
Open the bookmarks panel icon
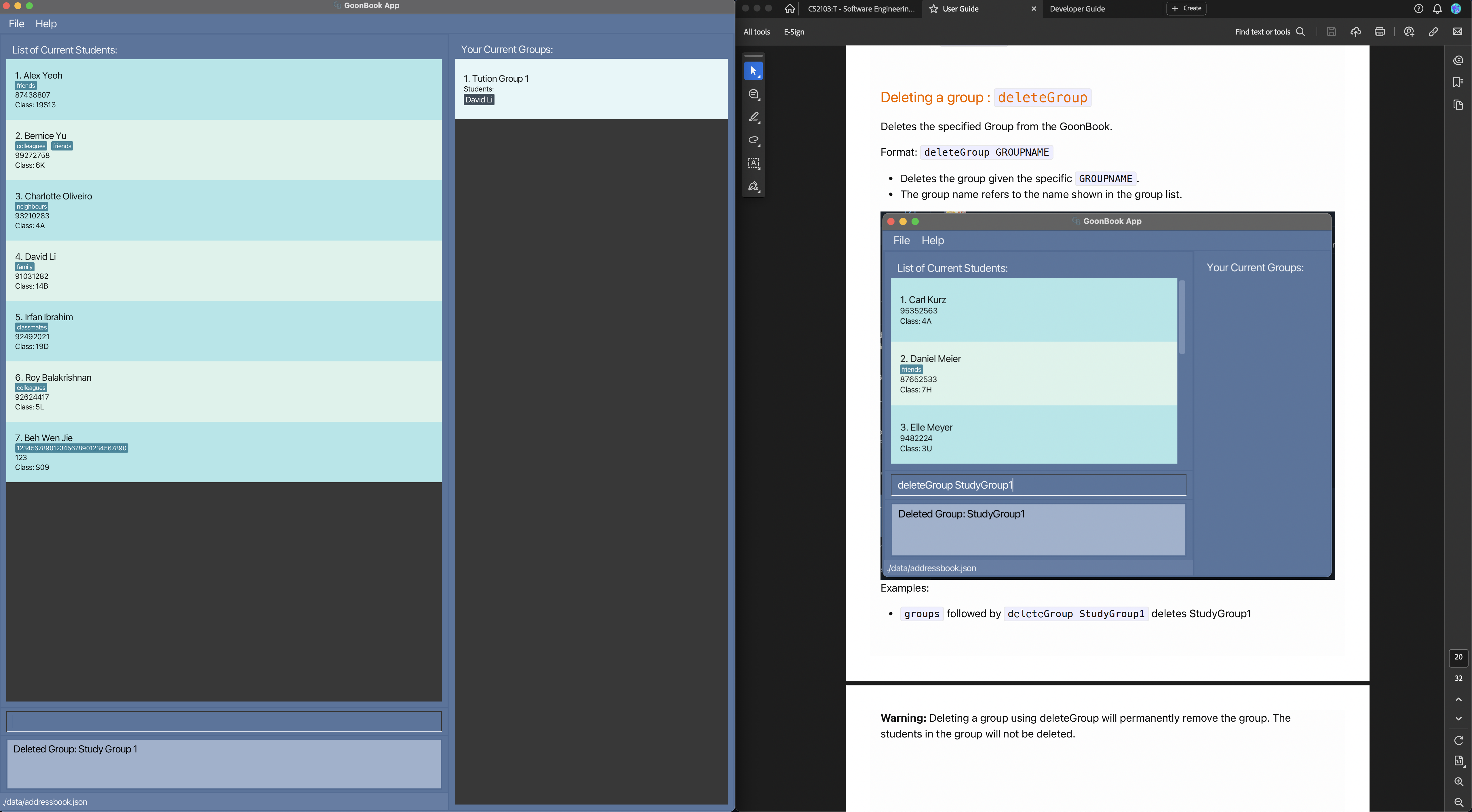coord(1458,82)
